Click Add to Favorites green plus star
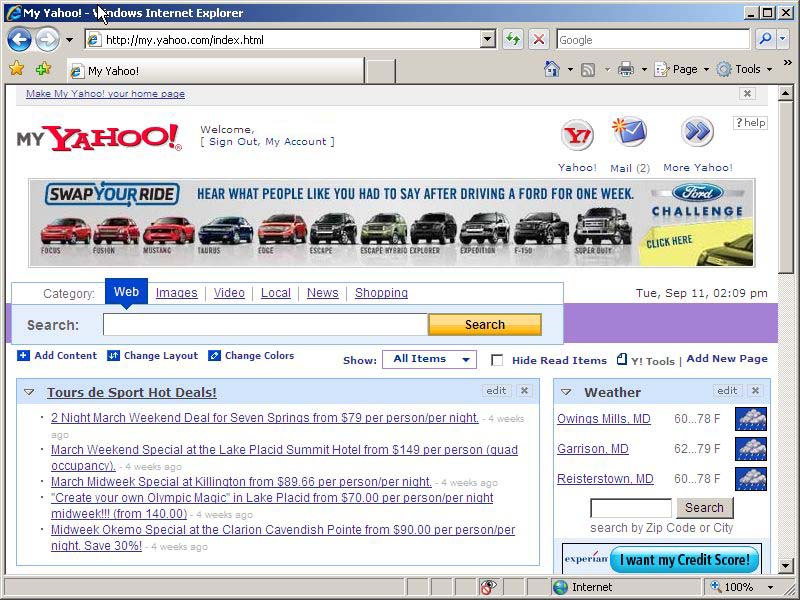The width and height of the screenshot is (800, 600). click(x=43, y=68)
